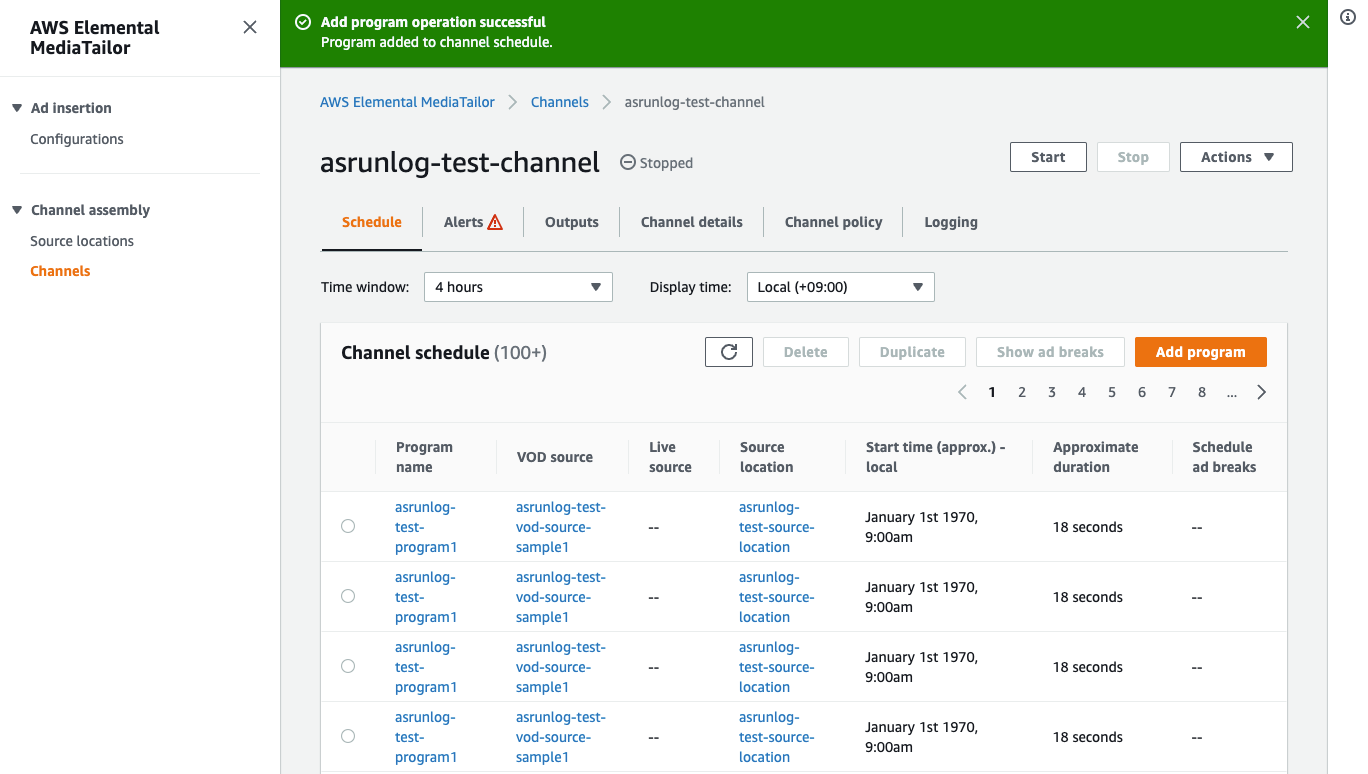
Task: Switch to the Alerts tab
Action: [474, 222]
